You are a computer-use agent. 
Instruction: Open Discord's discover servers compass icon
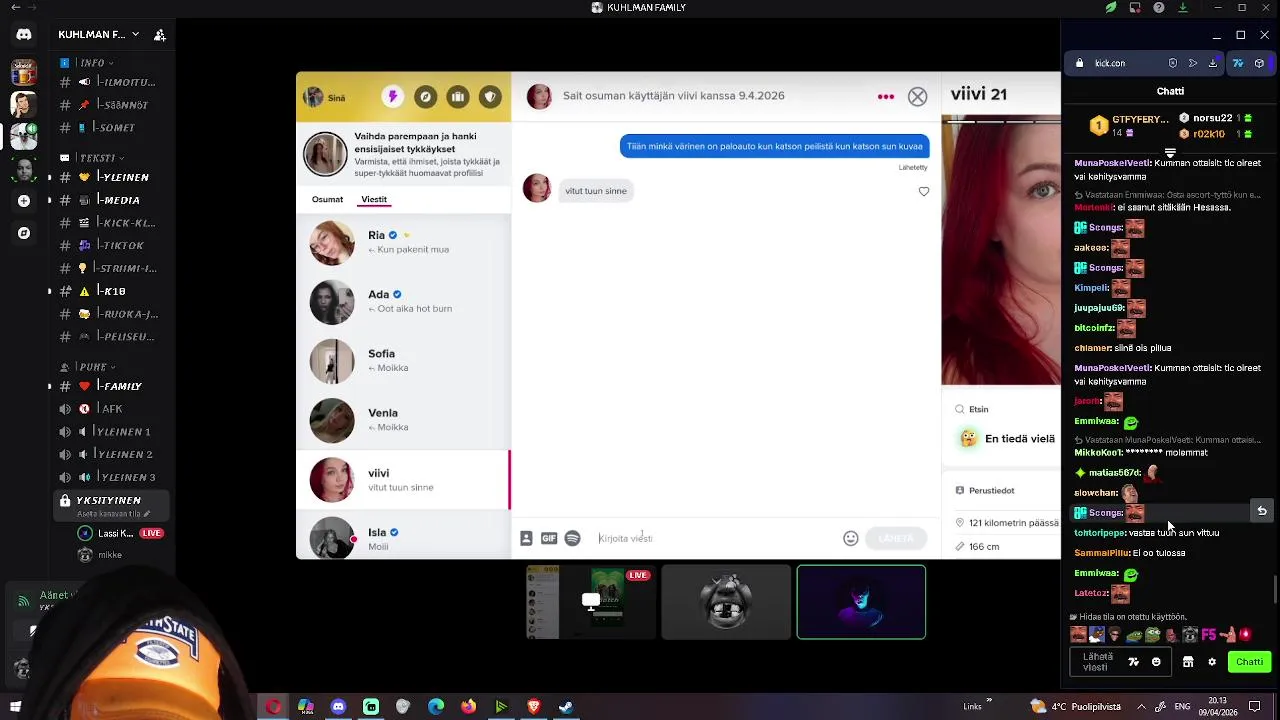click(x=24, y=233)
